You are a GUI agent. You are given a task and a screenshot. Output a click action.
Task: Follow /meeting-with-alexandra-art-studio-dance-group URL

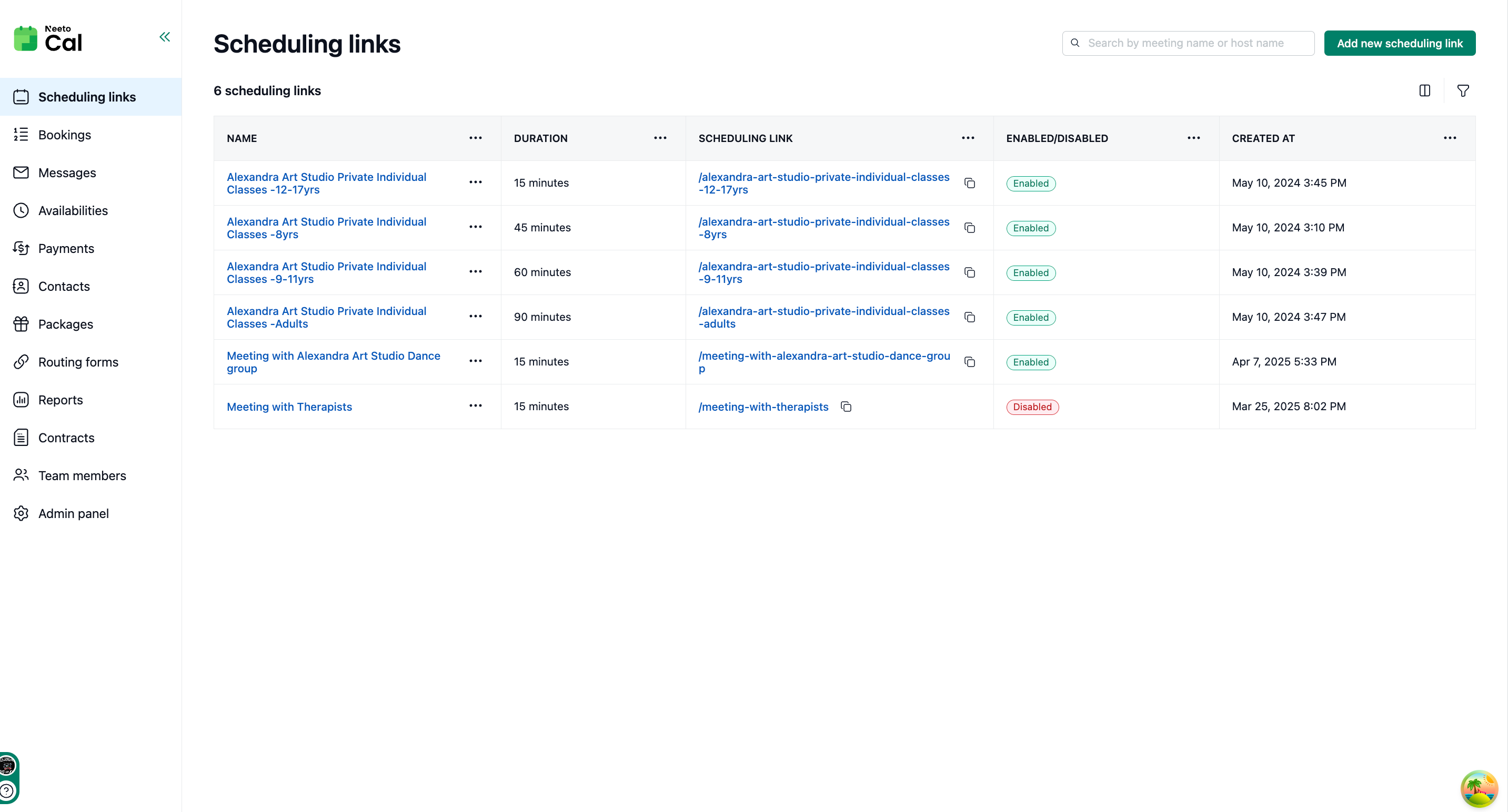pos(823,362)
